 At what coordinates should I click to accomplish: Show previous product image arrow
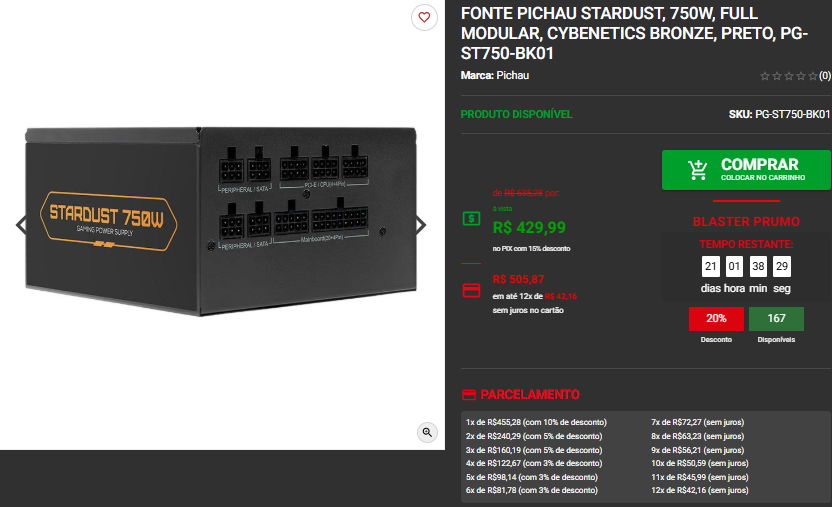pos(21,225)
